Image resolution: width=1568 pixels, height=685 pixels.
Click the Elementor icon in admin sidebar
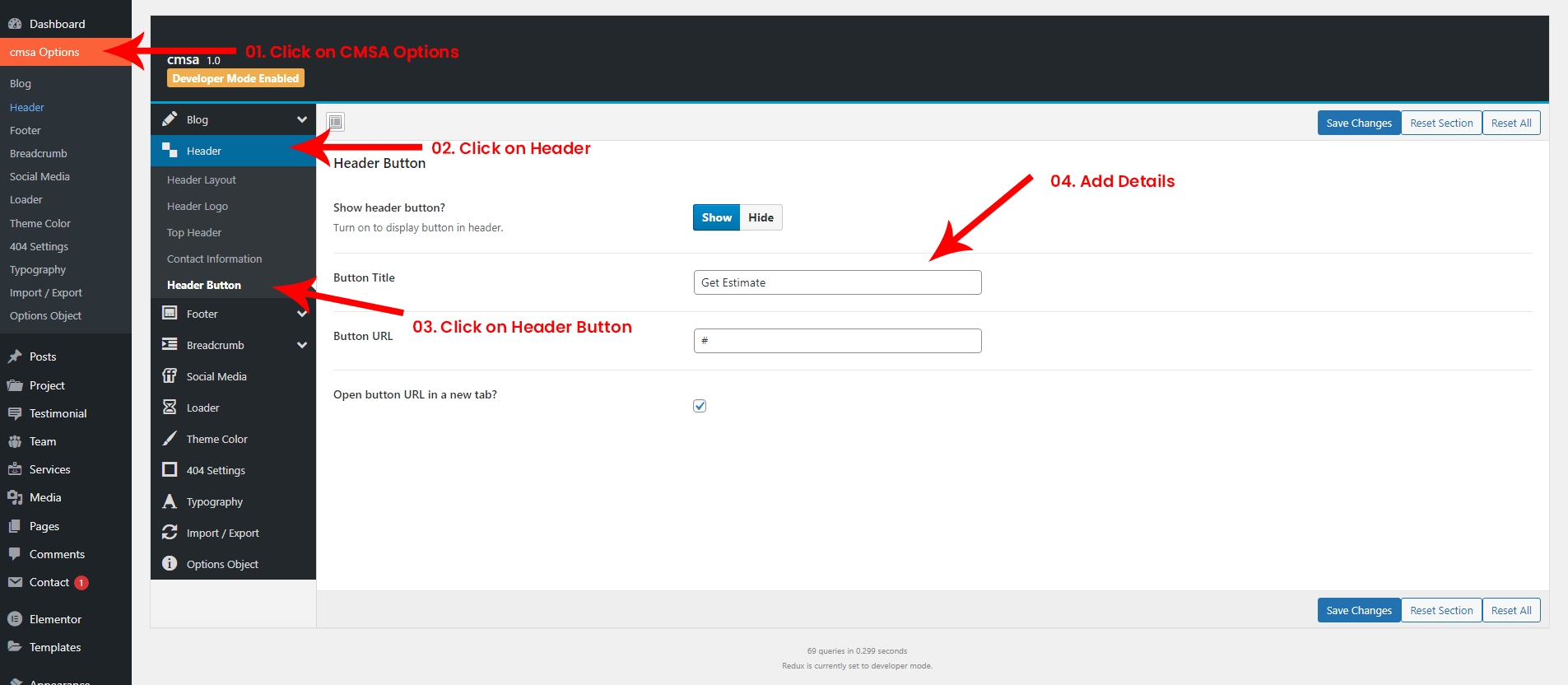click(15, 619)
